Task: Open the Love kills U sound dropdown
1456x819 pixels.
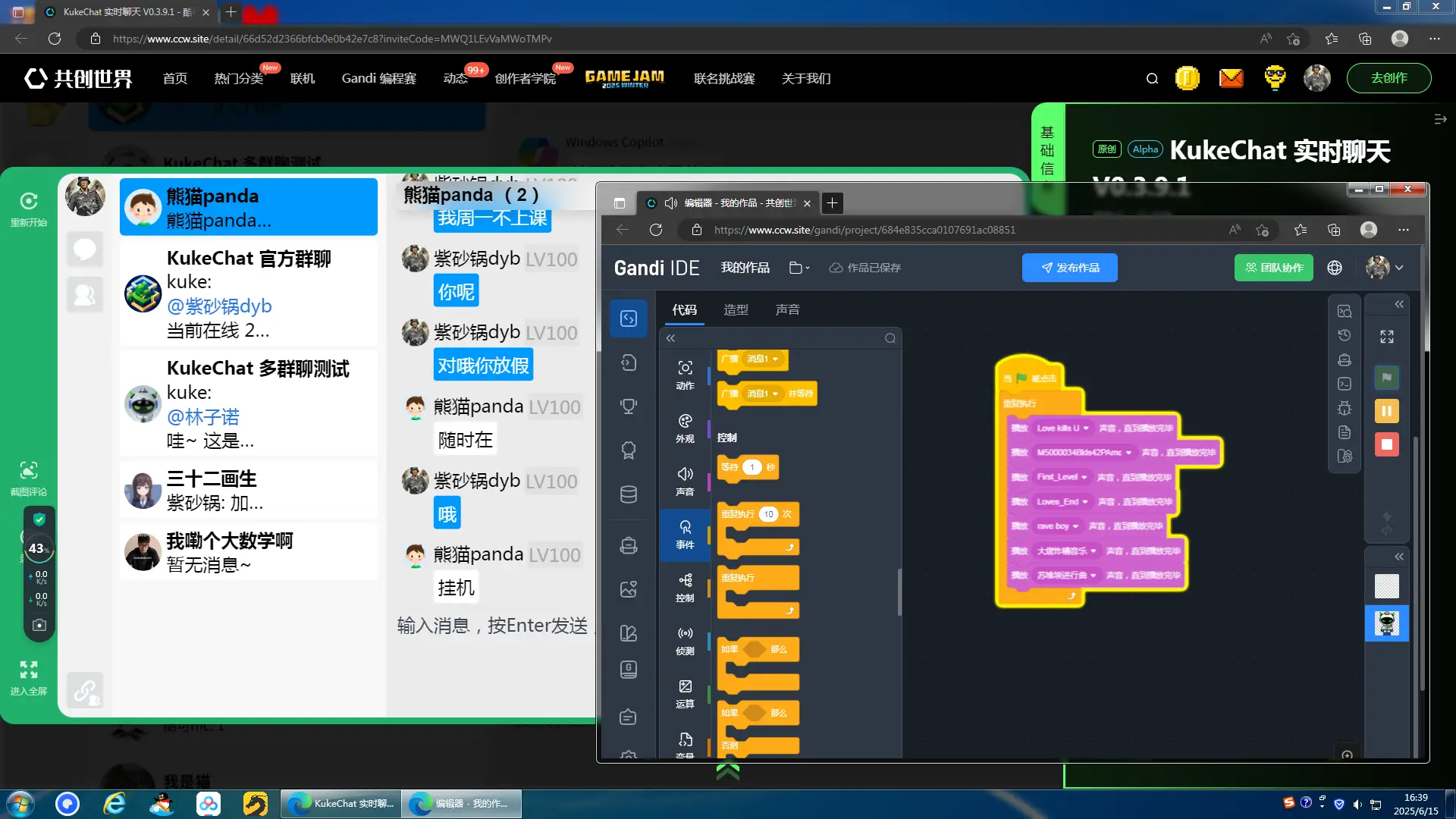Action: click(x=1063, y=428)
